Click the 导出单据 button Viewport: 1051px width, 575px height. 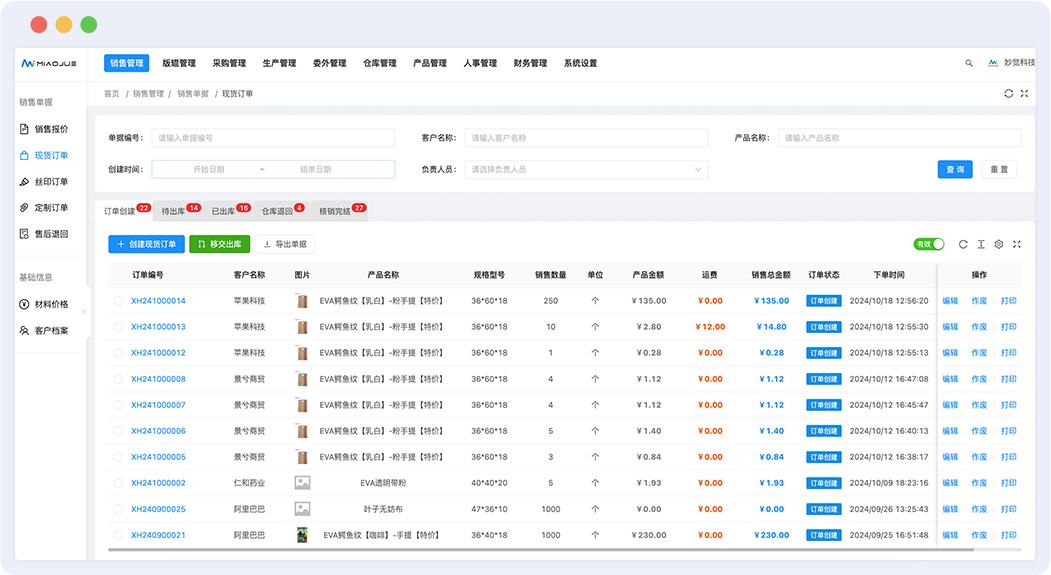(285, 245)
